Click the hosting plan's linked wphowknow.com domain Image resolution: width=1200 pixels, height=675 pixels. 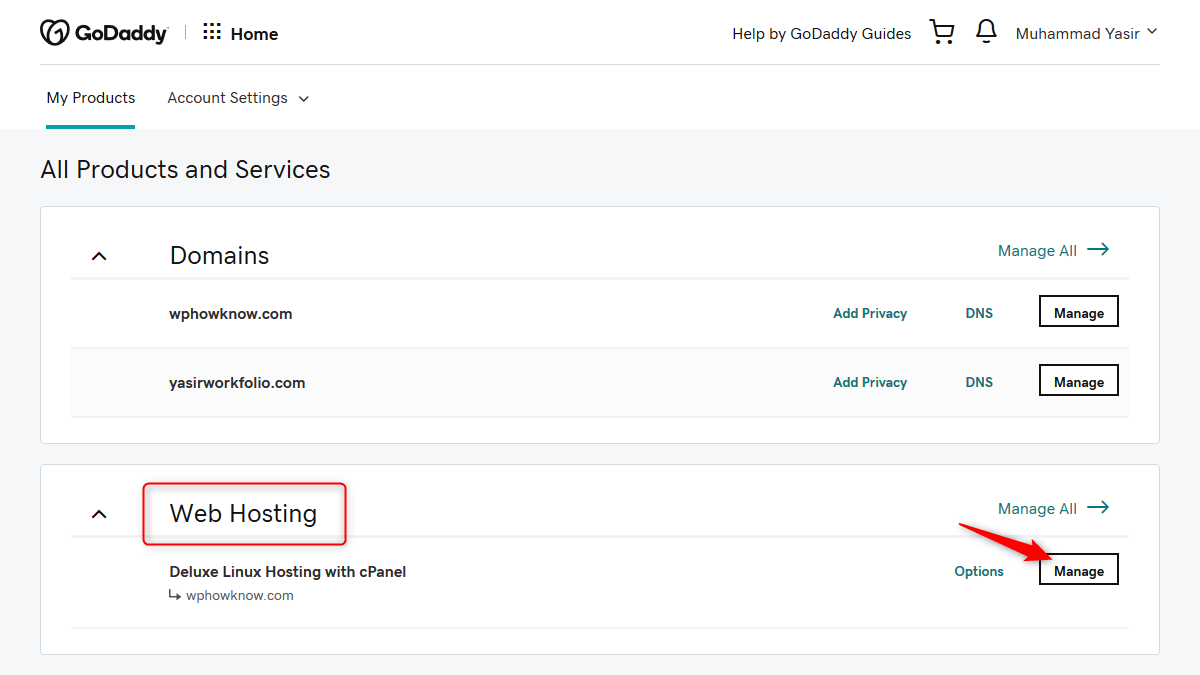[x=240, y=595]
